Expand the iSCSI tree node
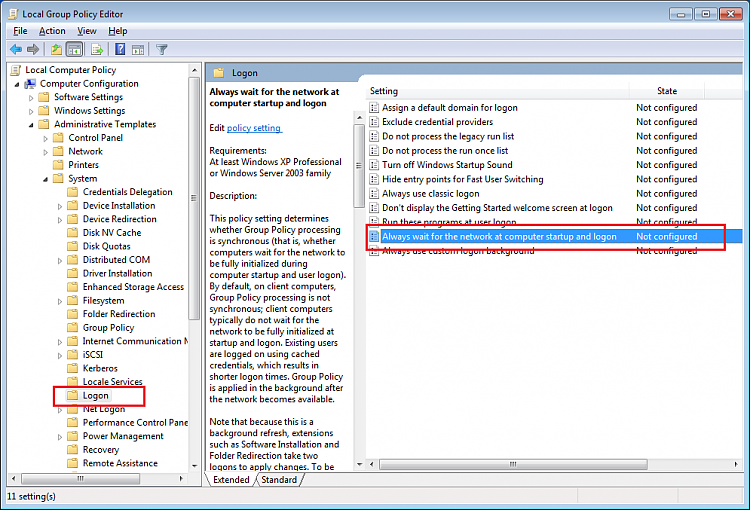The width and height of the screenshot is (750, 510). coord(60,355)
